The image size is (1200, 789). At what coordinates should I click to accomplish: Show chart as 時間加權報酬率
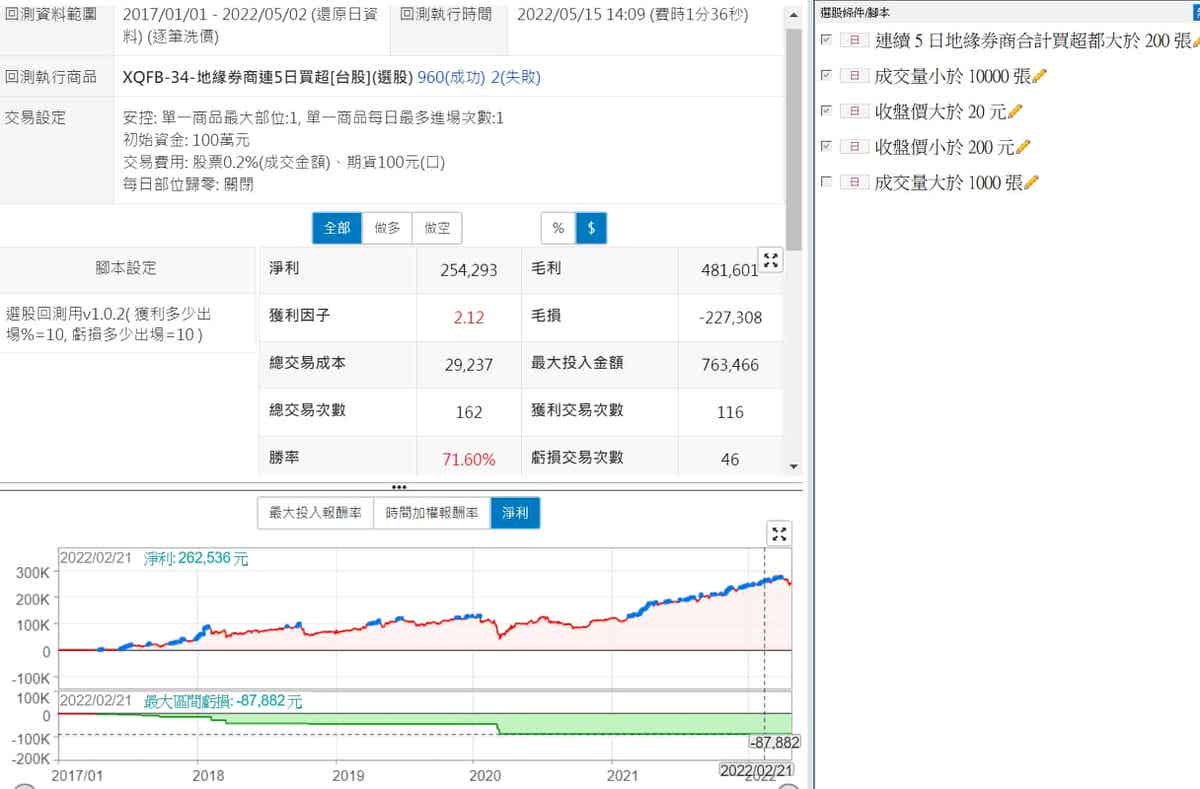[432, 514]
